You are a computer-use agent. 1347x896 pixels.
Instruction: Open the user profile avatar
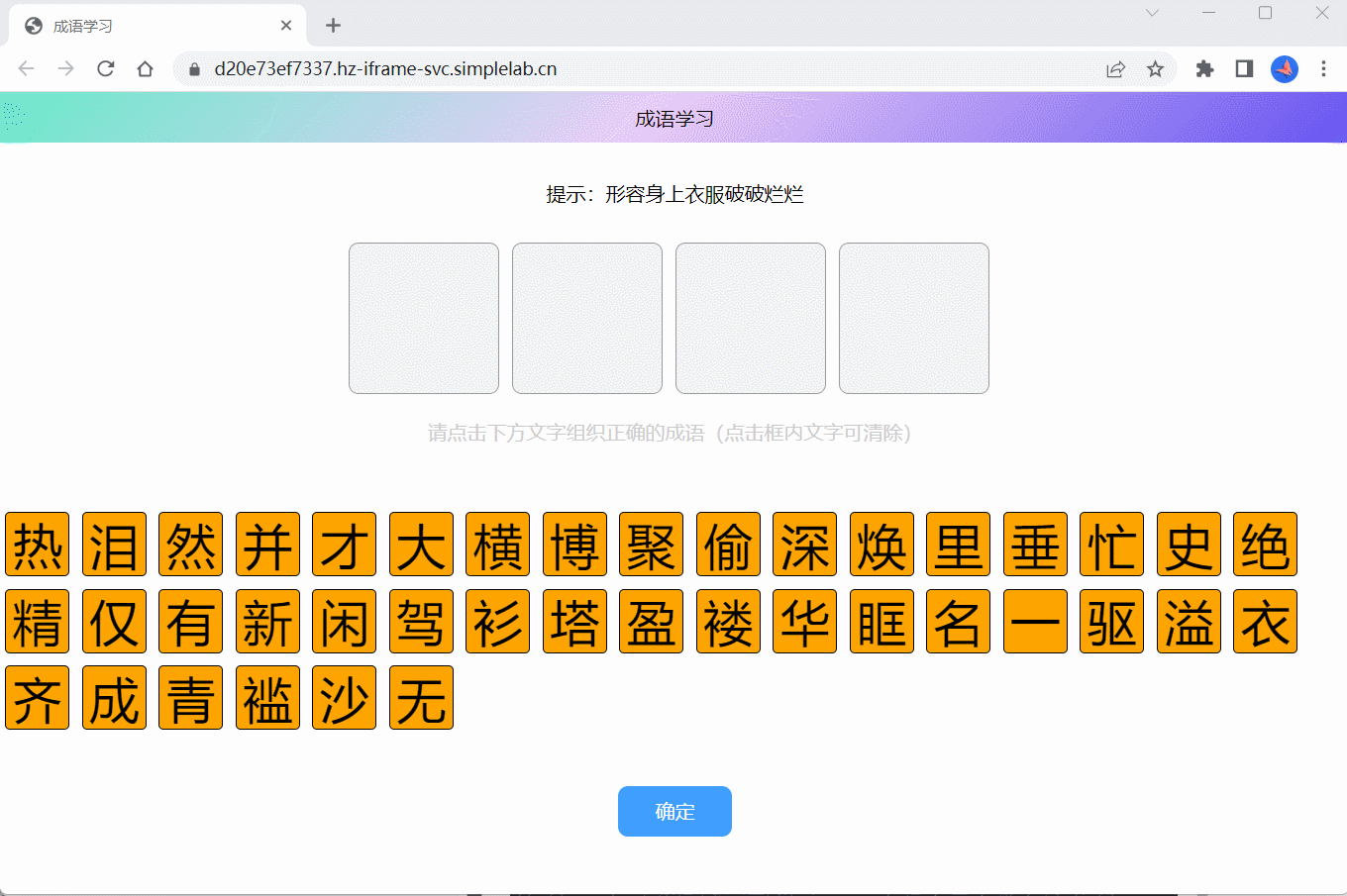1285,68
